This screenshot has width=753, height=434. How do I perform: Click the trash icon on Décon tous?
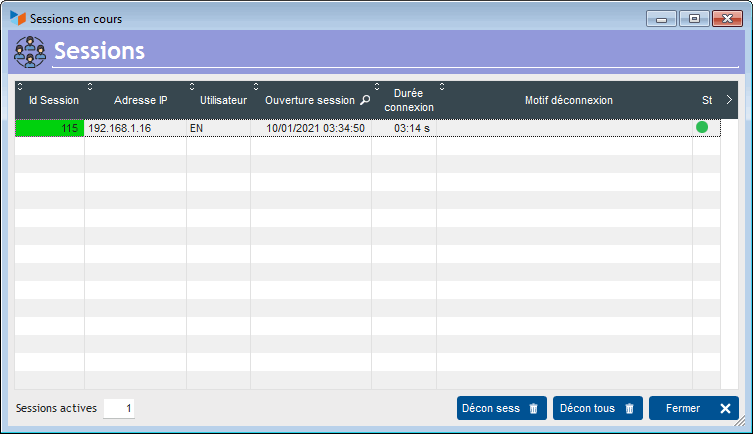pos(629,408)
